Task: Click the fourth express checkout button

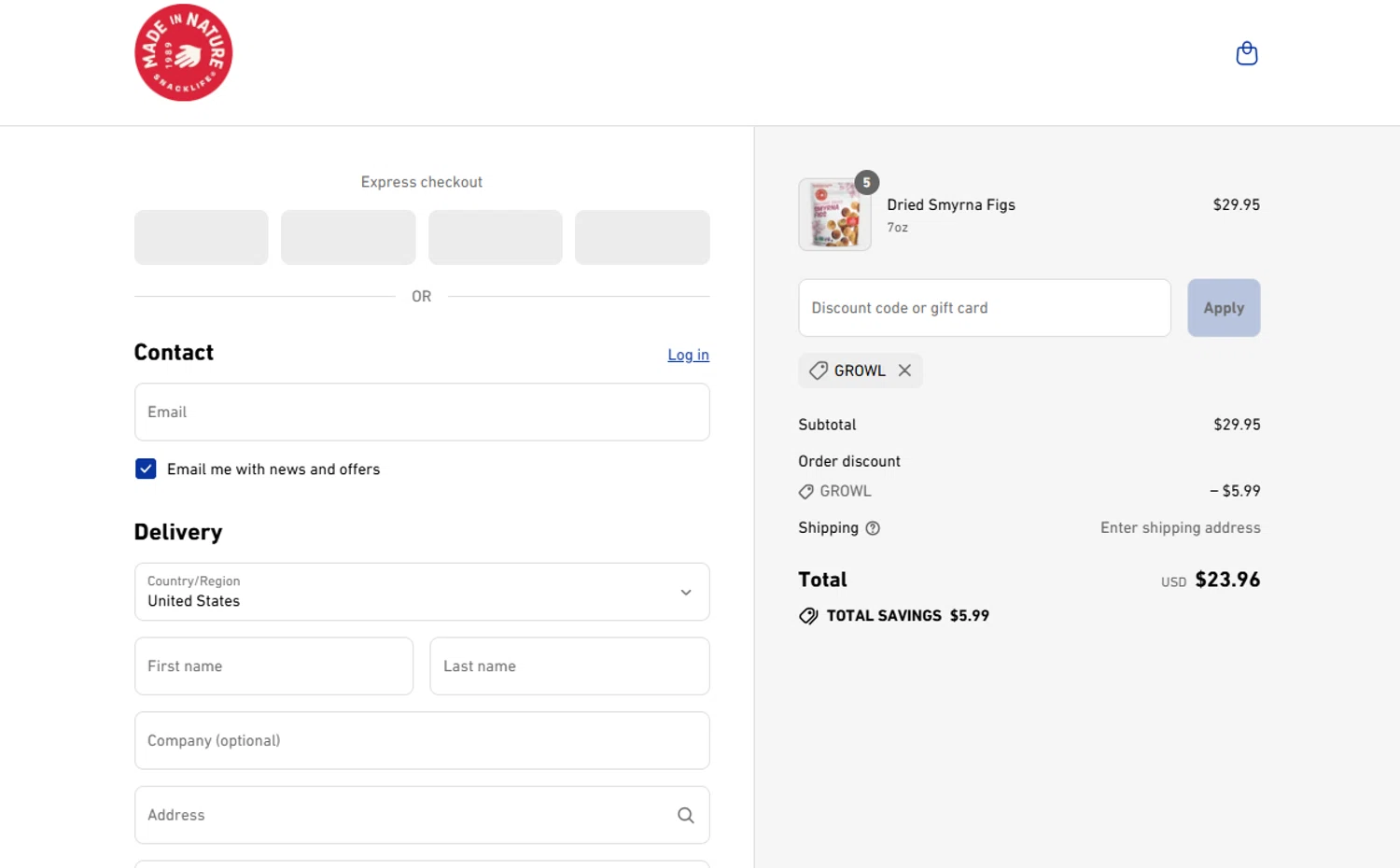Action: [642, 237]
